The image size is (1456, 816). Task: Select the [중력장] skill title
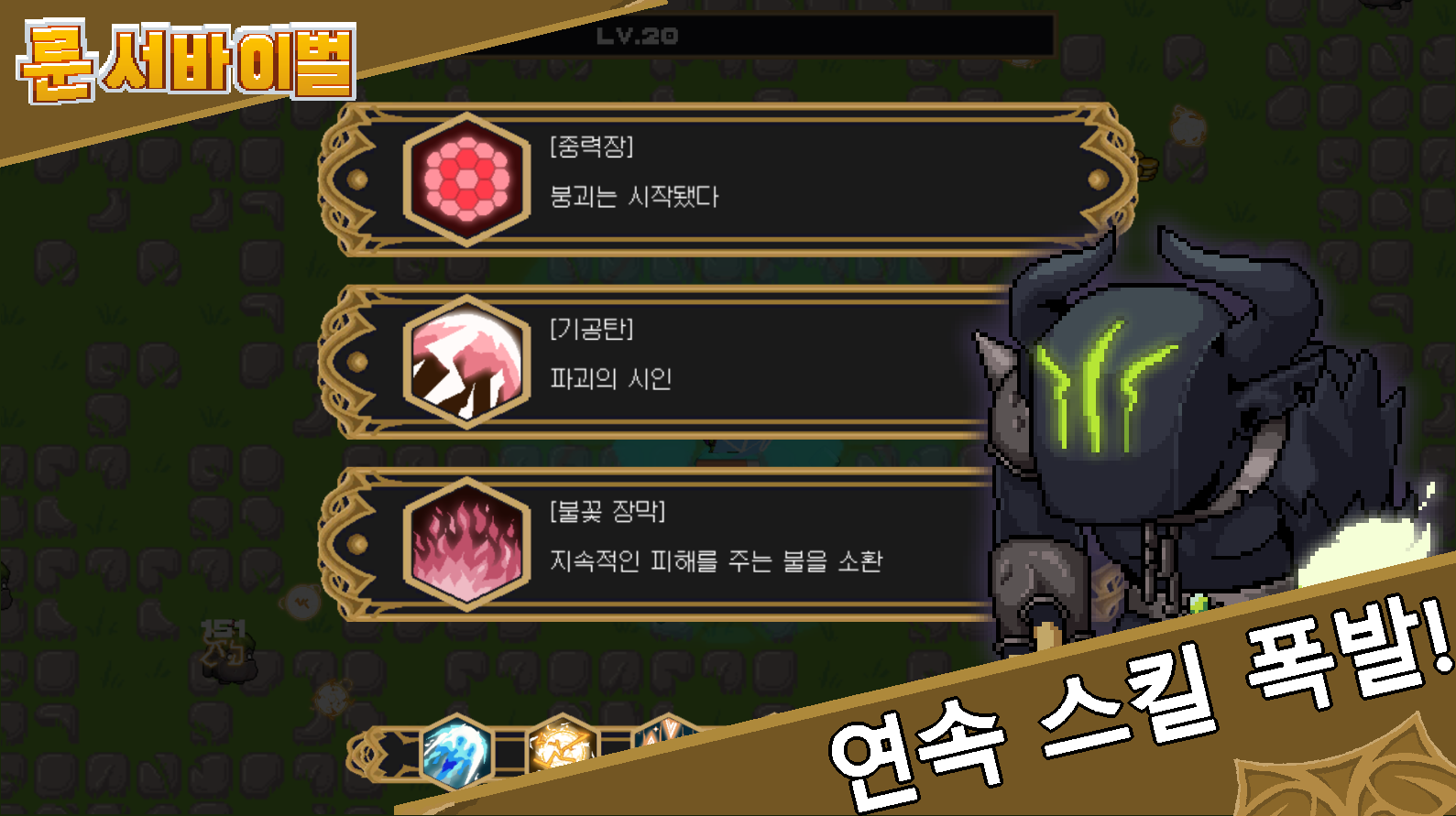point(592,147)
